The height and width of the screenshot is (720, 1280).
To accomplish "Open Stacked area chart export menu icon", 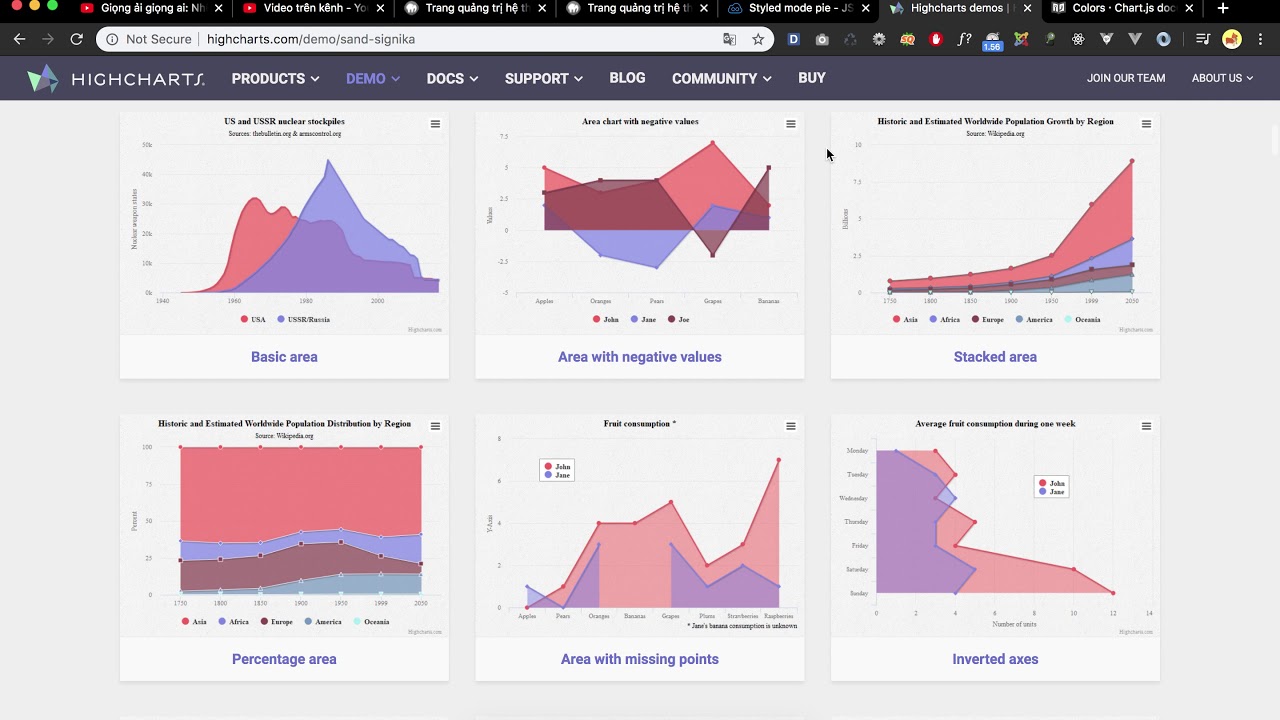I will [1146, 124].
